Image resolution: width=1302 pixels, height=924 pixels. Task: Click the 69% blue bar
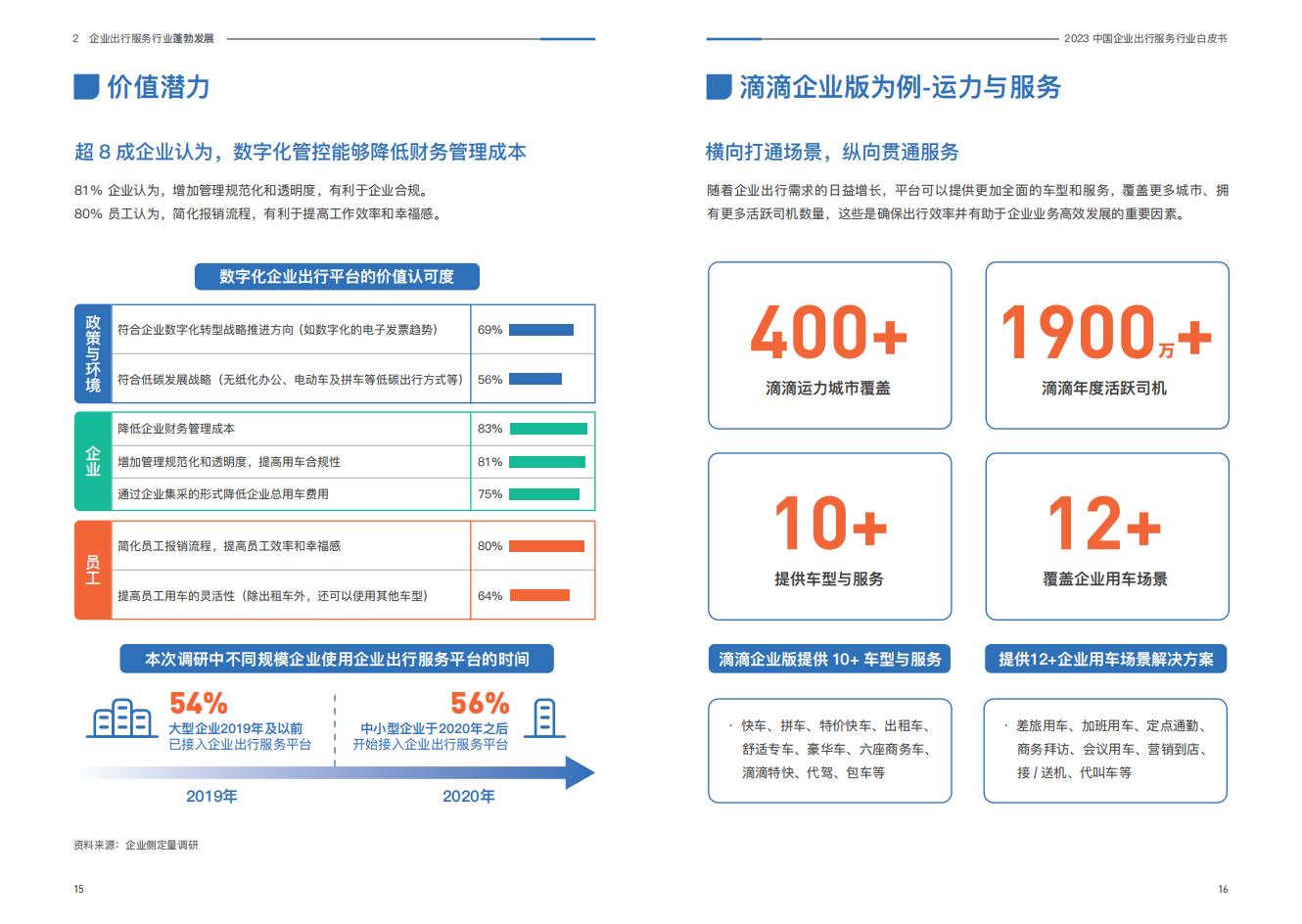point(540,330)
